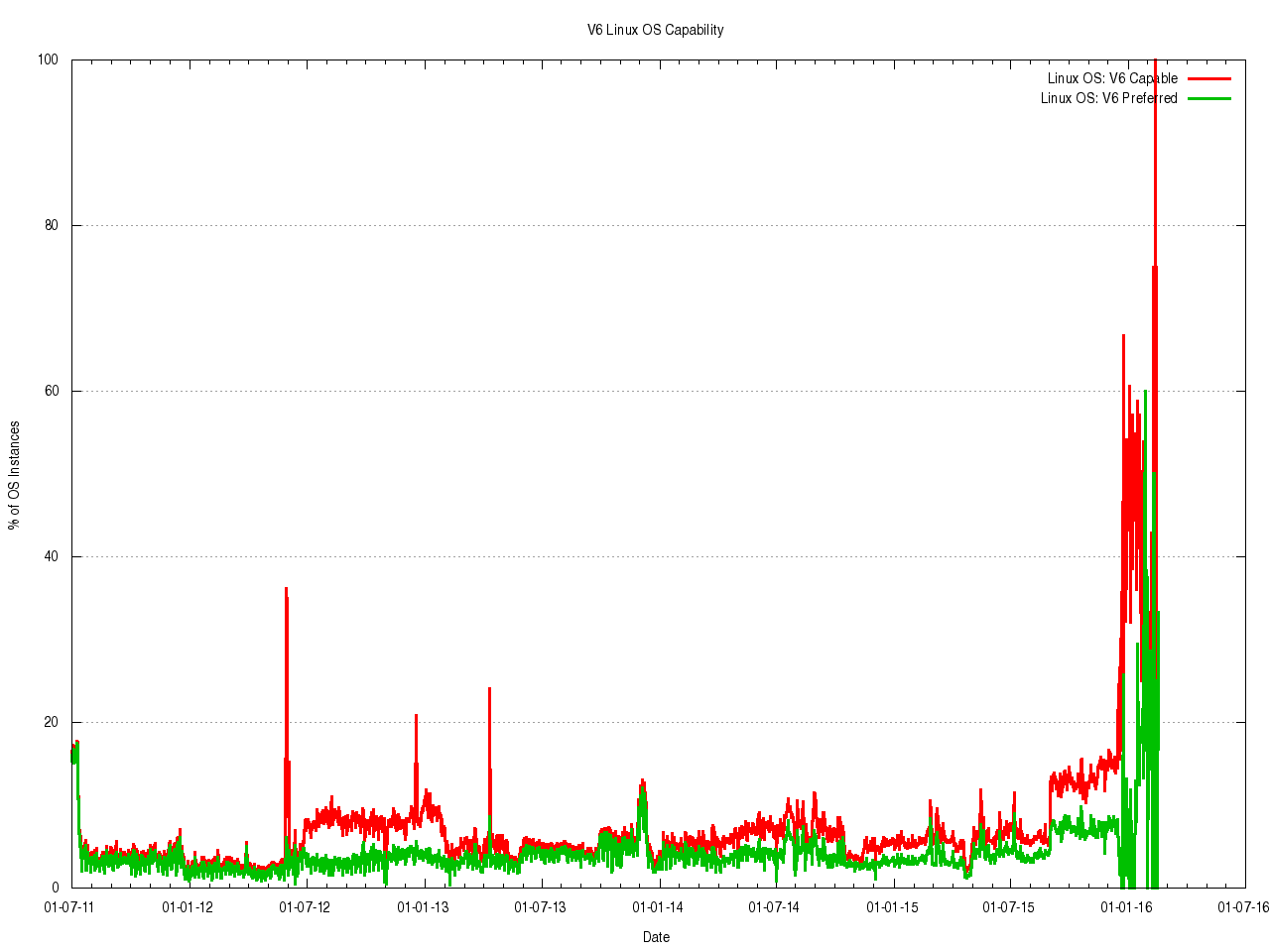Select the 01-07-12 date tick label
Screen dimensions: 1270x952
pos(305,906)
